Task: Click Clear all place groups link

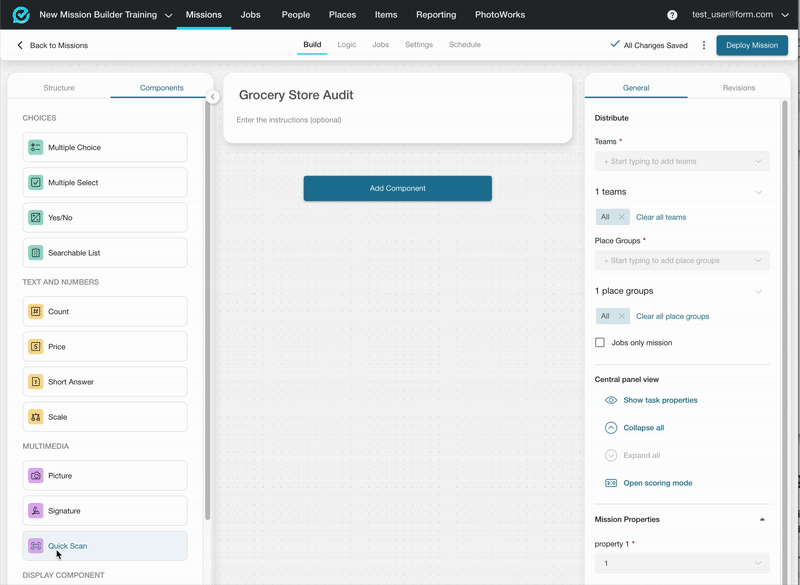Action: 672,317
